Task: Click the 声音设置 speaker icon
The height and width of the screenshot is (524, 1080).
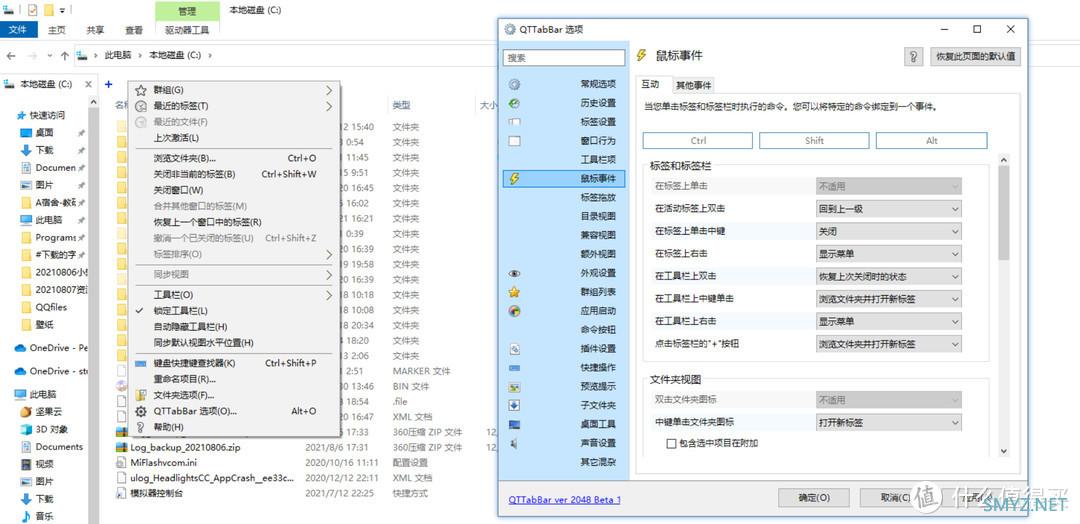Action: 514,443
